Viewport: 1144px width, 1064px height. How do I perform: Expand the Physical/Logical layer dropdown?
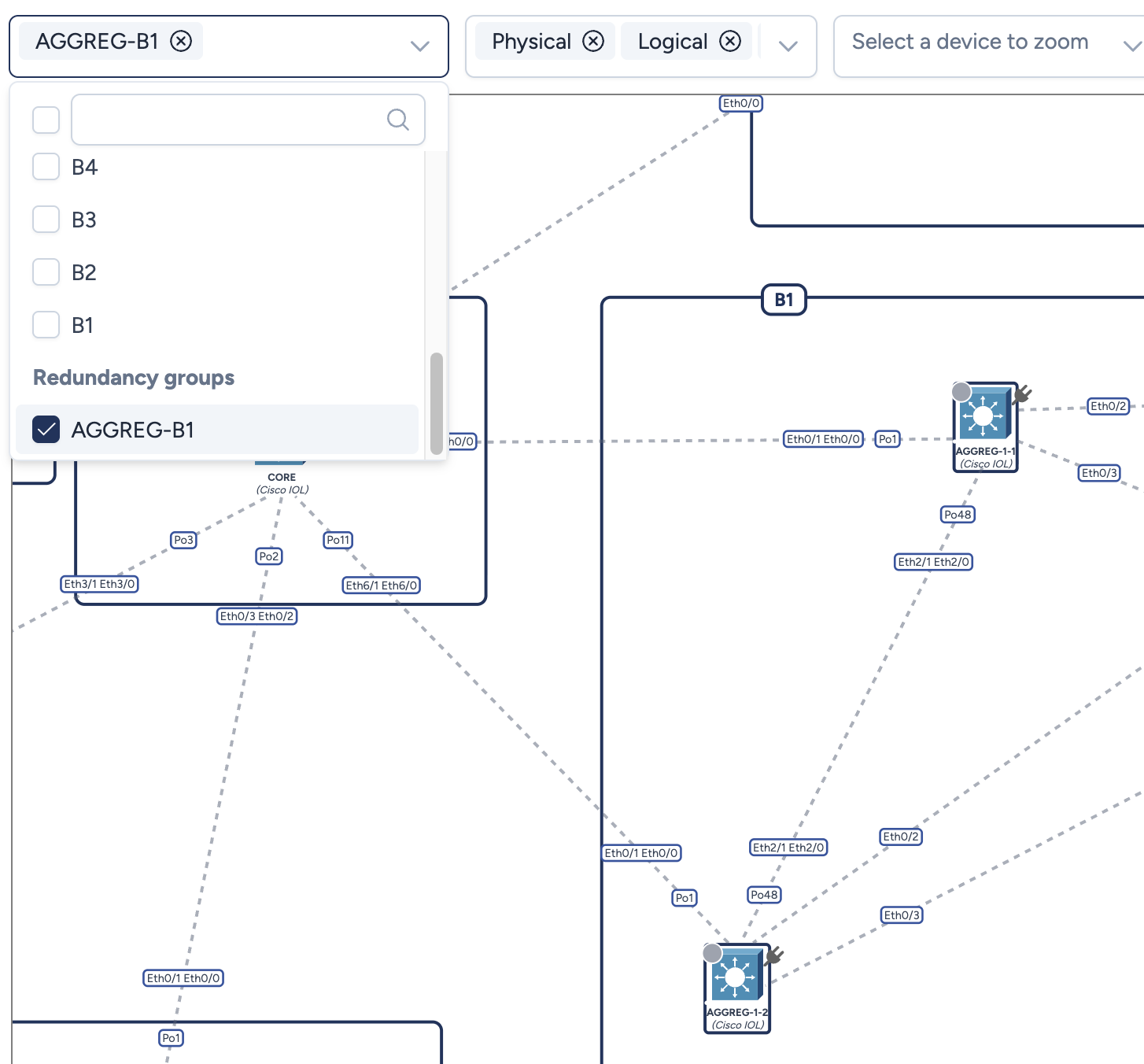click(x=788, y=46)
